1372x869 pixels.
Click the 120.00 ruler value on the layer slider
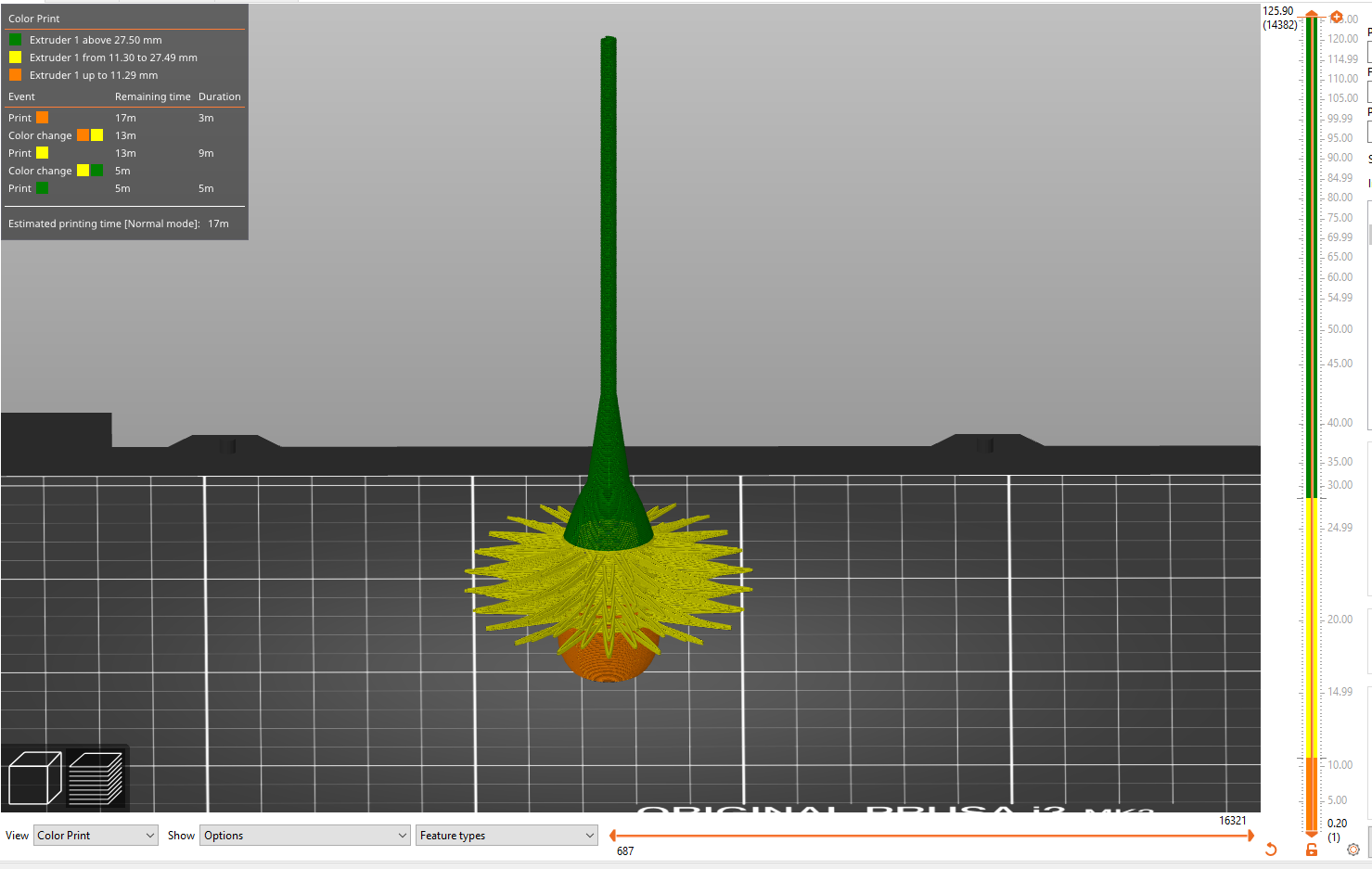pos(1342,39)
